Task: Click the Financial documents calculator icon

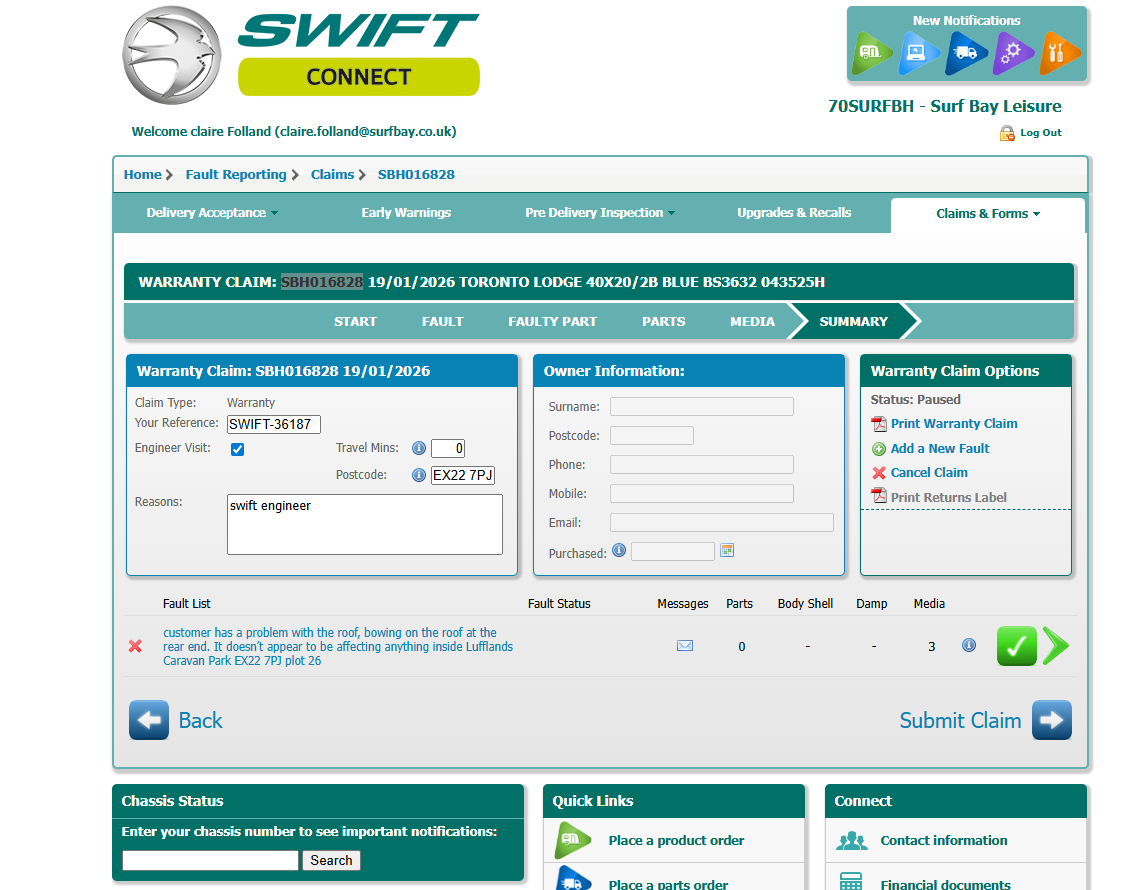Action: tap(851, 881)
